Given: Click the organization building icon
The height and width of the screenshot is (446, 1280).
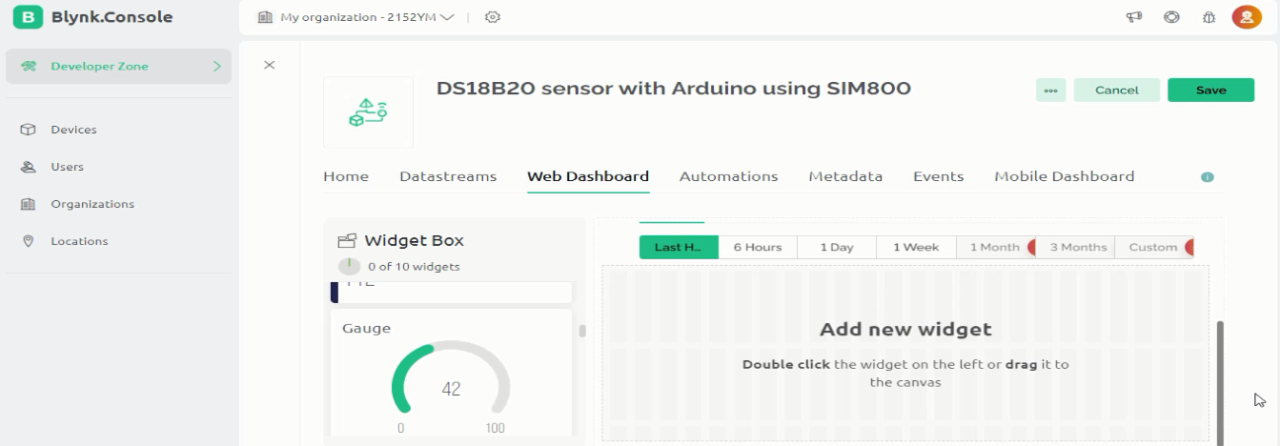Looking at the screenshot, I should pyautogui.click(x=265, y=17).
